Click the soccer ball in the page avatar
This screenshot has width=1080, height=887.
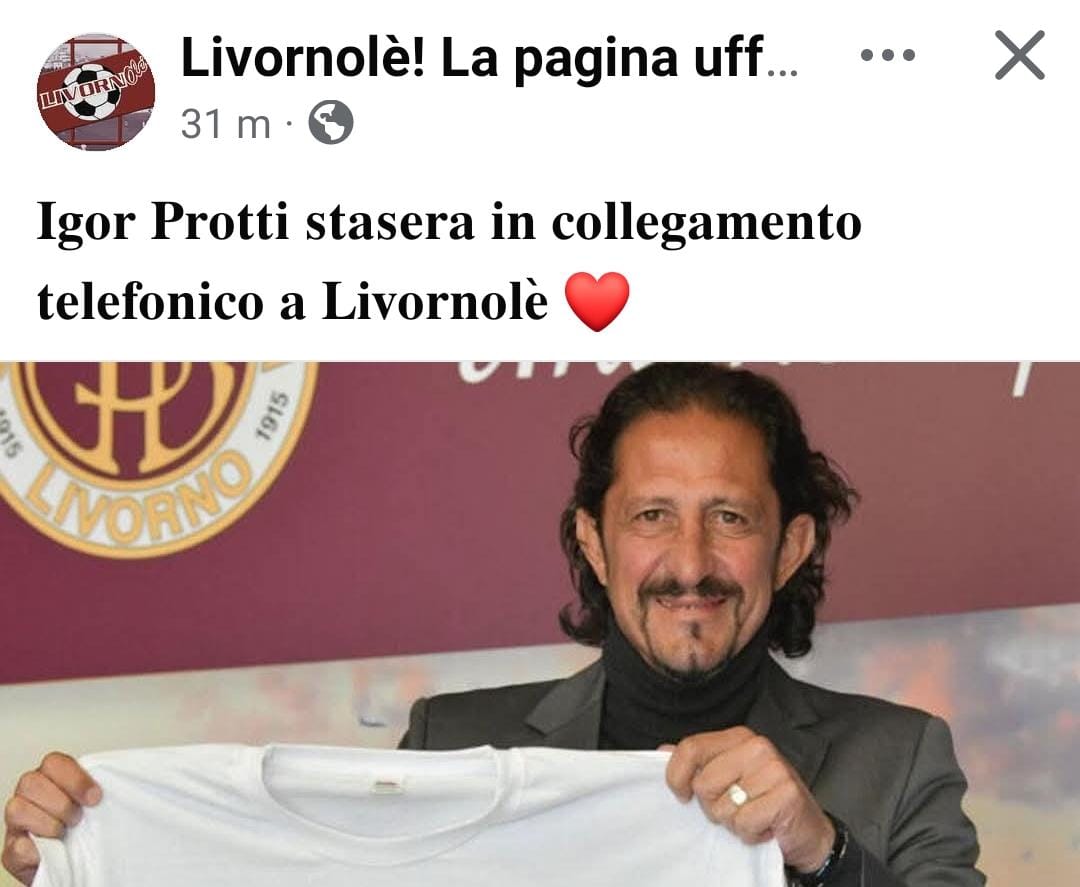coord(92,92)
